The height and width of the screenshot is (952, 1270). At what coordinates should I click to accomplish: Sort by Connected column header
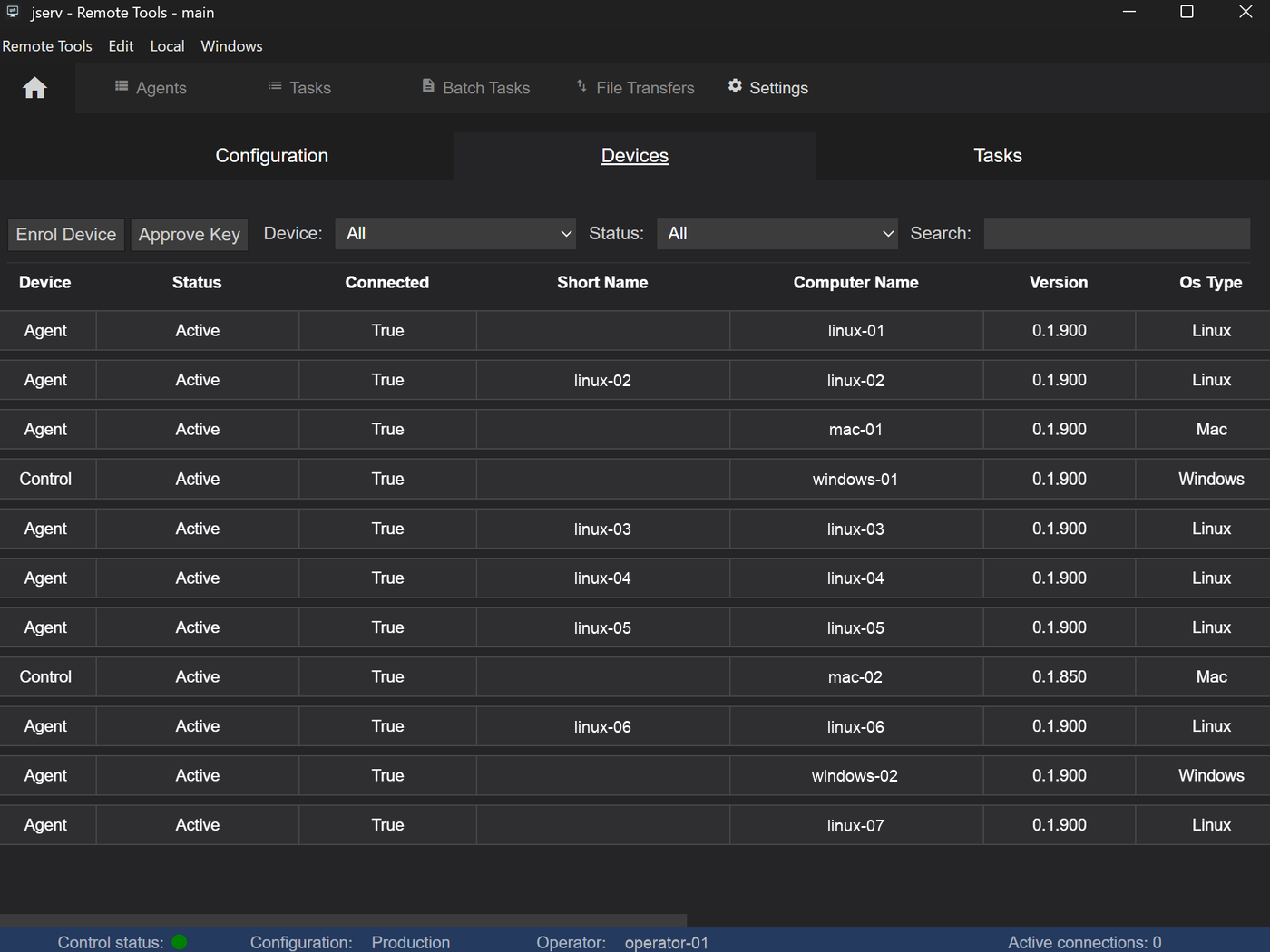point(387,283)
